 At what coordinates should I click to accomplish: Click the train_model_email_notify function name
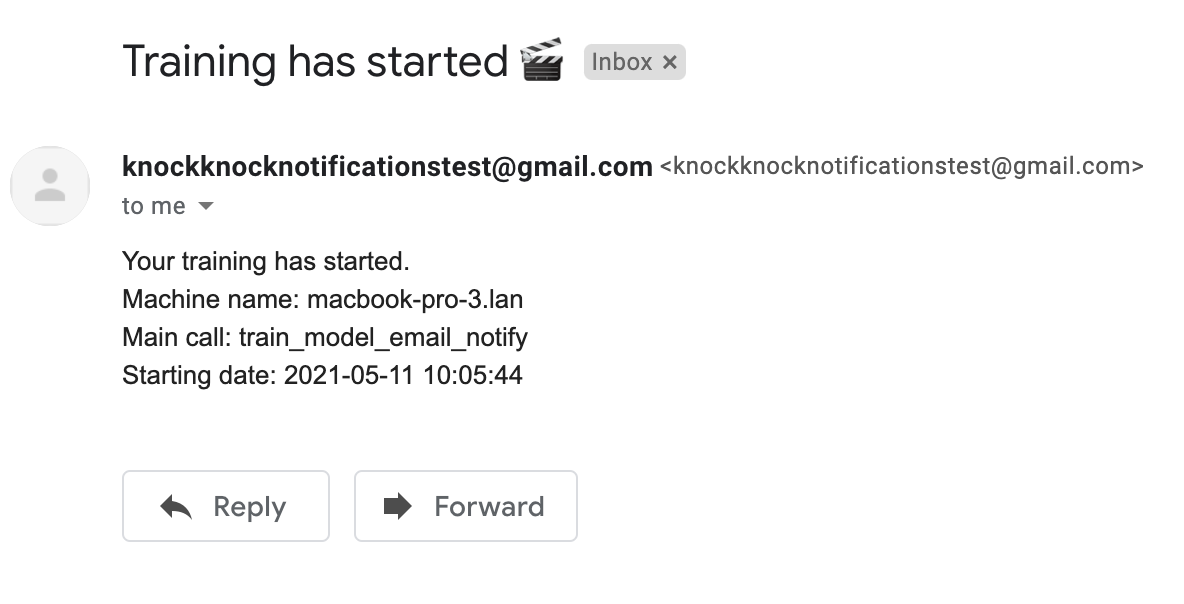click(x=383, y=338)
